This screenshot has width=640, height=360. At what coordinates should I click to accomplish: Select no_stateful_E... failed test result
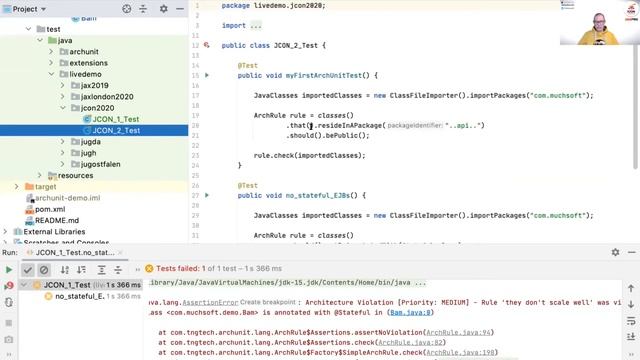[81, 296]
